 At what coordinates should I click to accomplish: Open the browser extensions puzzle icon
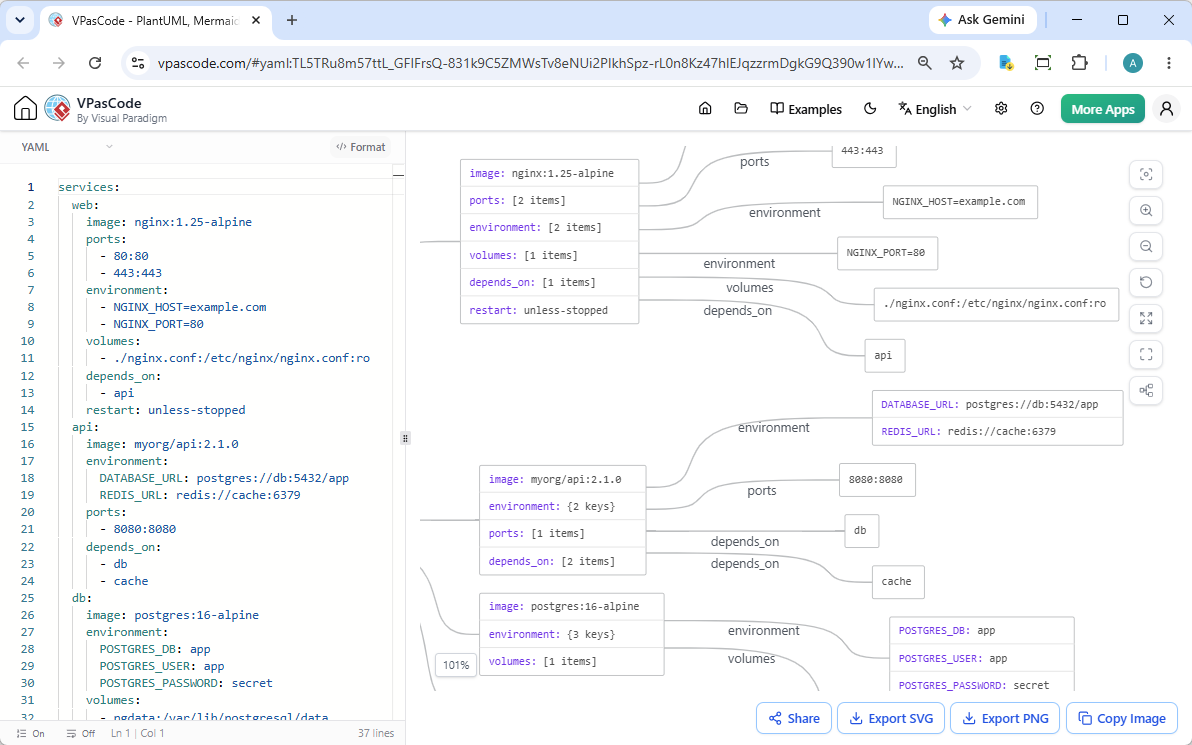point(1079,63)
